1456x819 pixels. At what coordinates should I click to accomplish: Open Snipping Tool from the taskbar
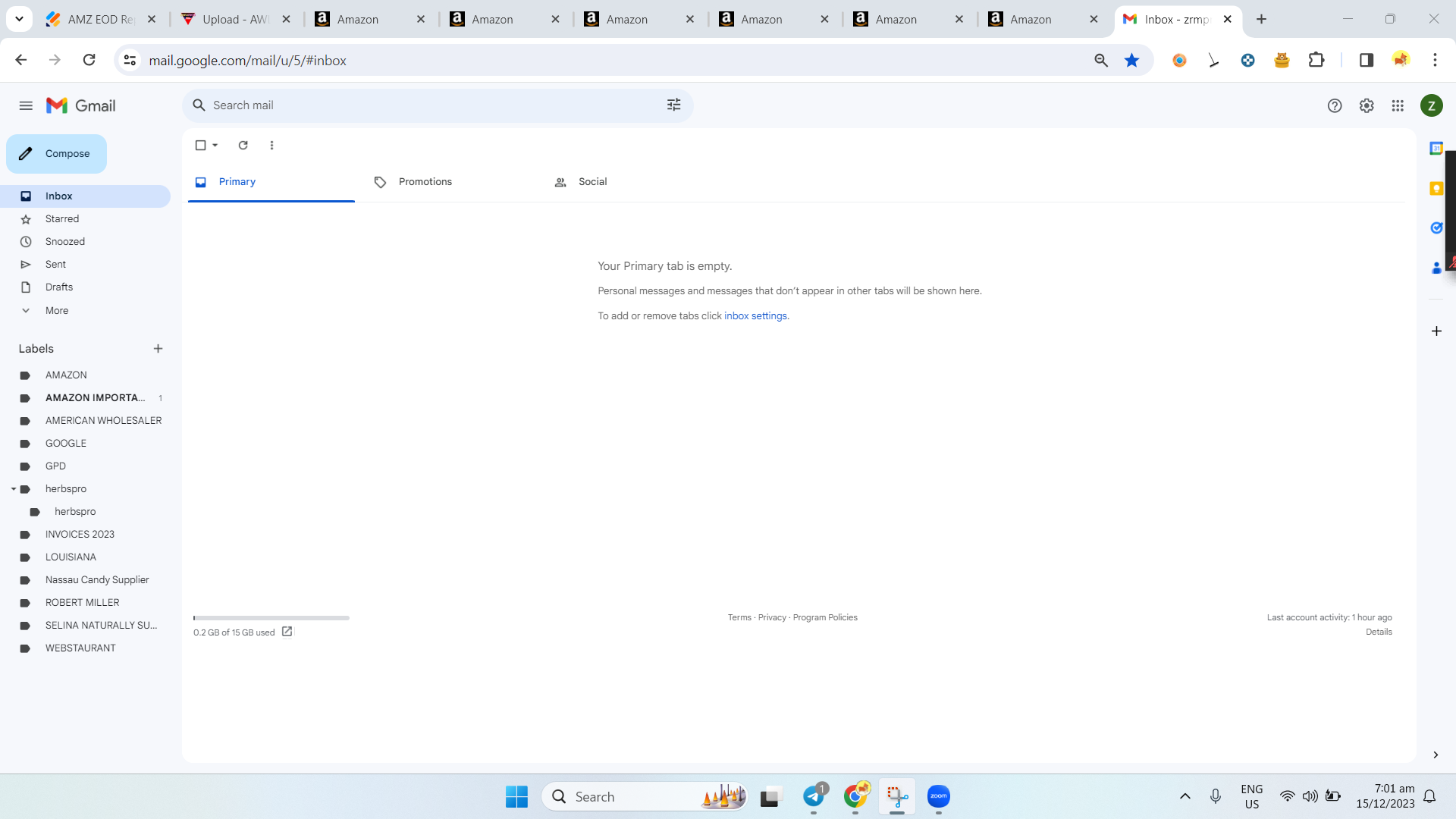[897, 796]
